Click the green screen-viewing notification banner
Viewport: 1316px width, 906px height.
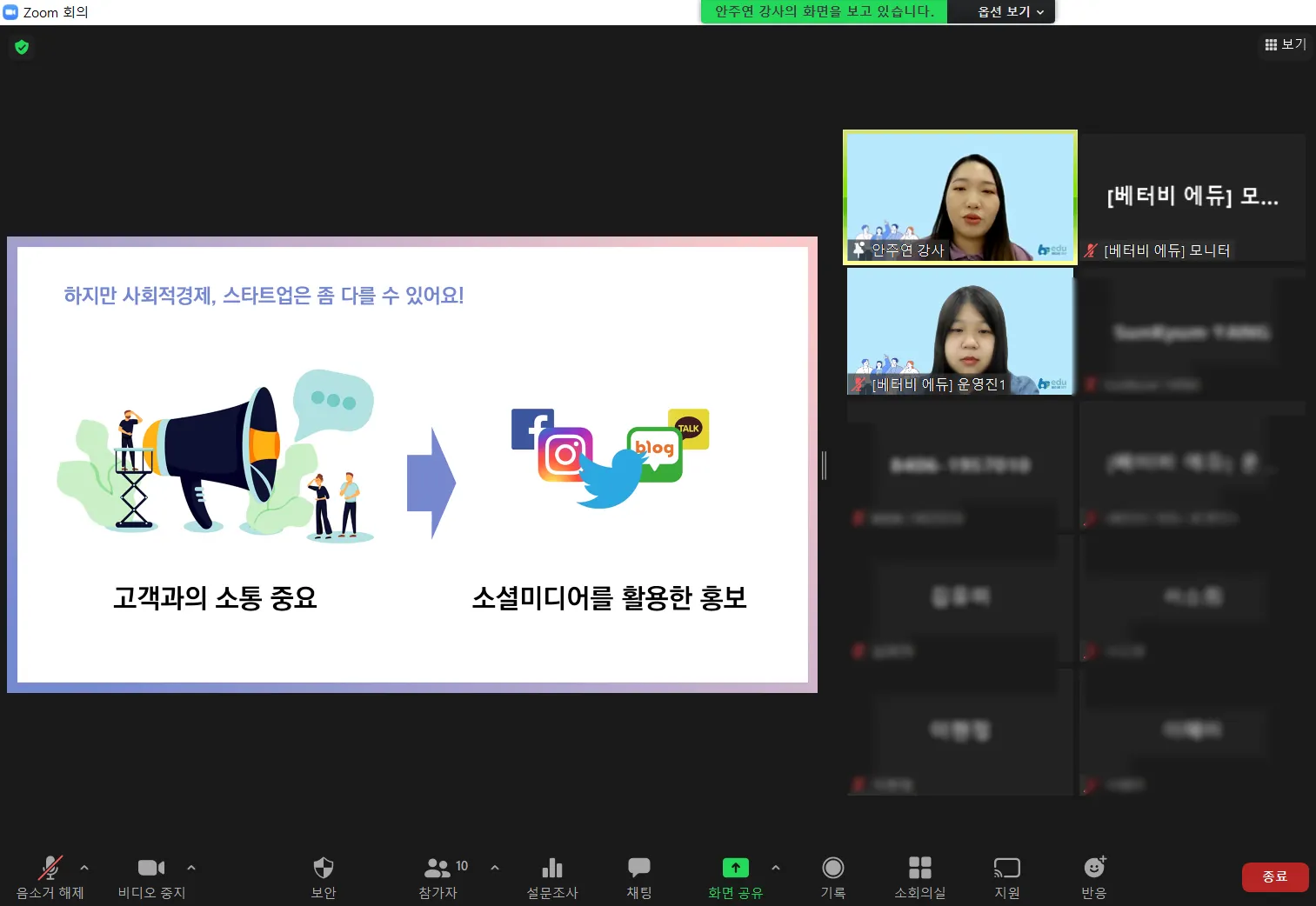tap(825, 11)
